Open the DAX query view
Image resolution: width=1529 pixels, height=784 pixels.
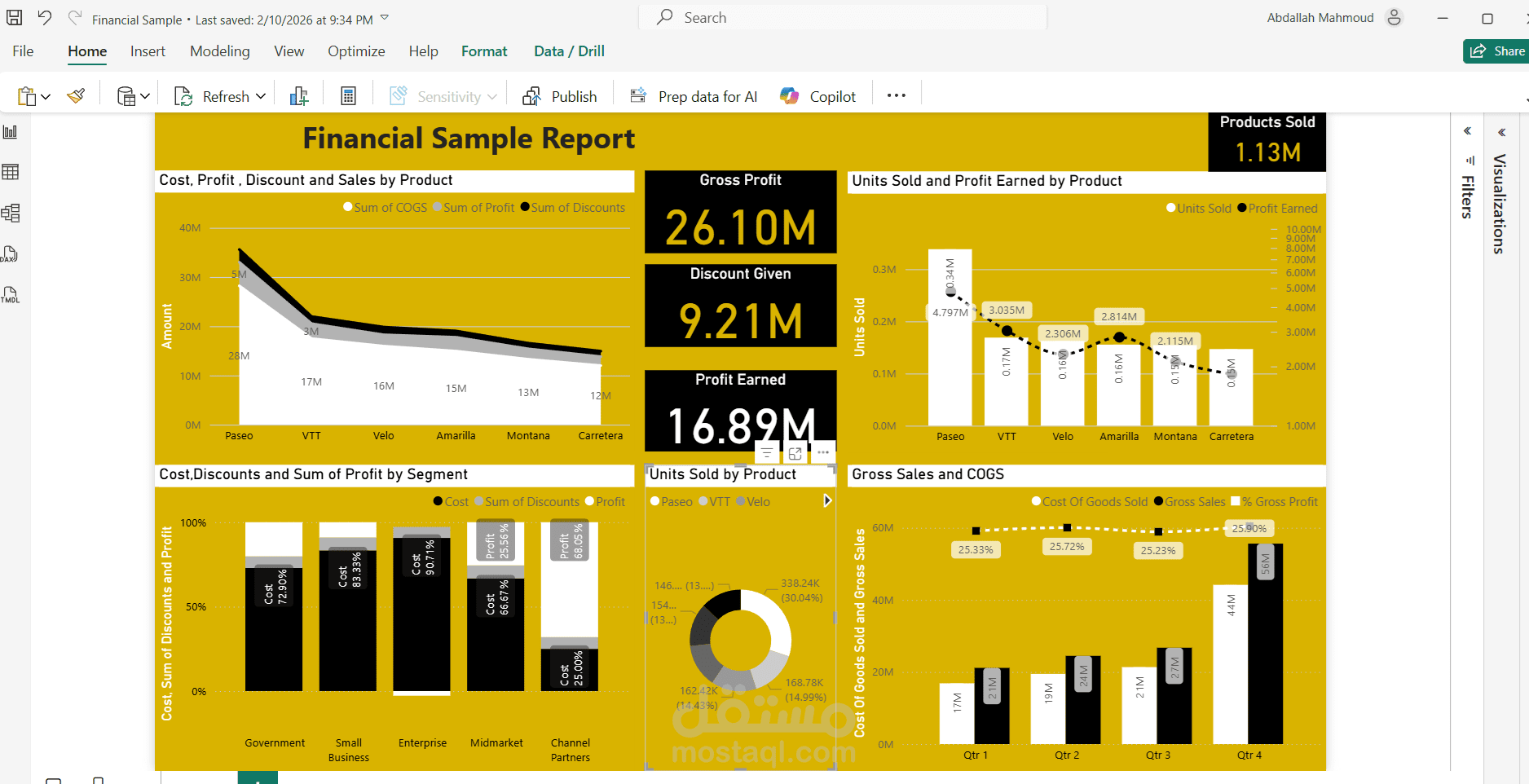click(x=11, y=254)
